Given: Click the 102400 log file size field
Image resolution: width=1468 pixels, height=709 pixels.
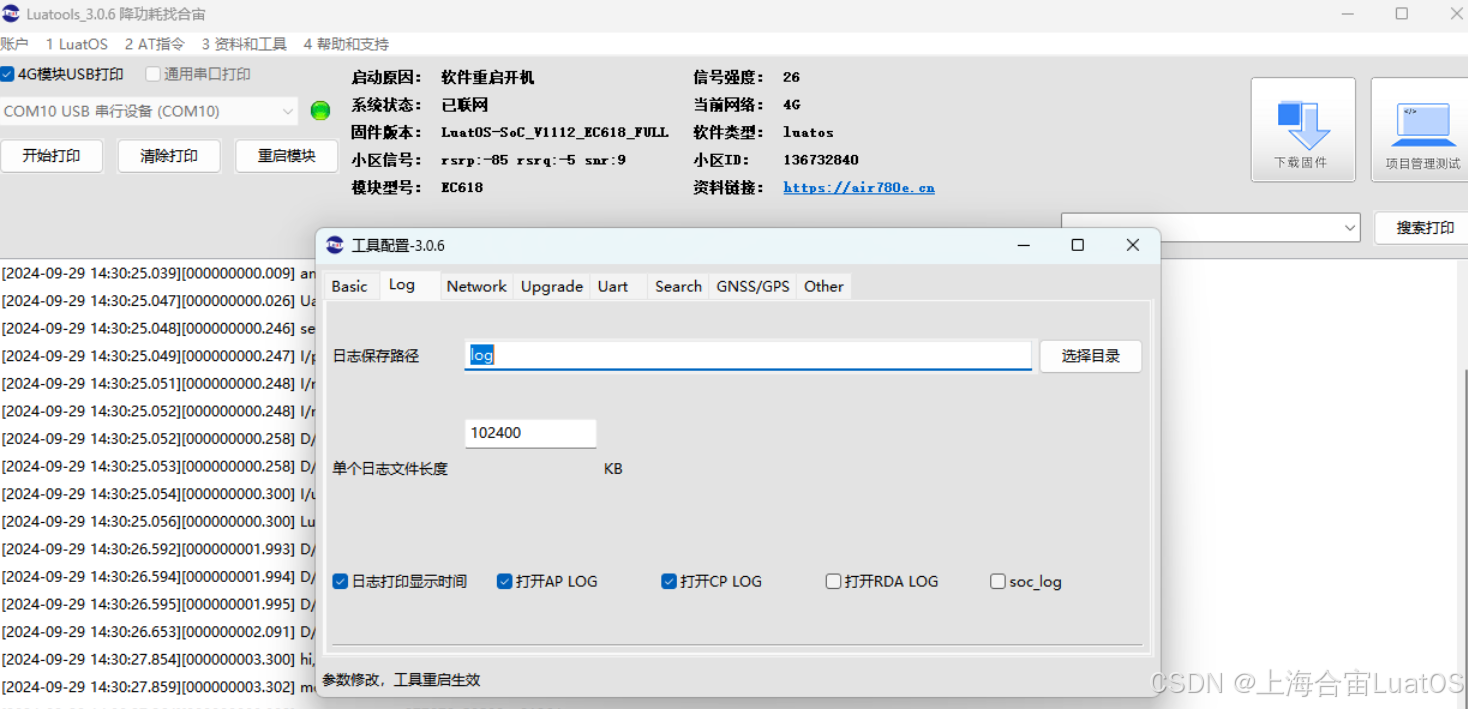Looking at the screenshot, I should coord(530,432).
